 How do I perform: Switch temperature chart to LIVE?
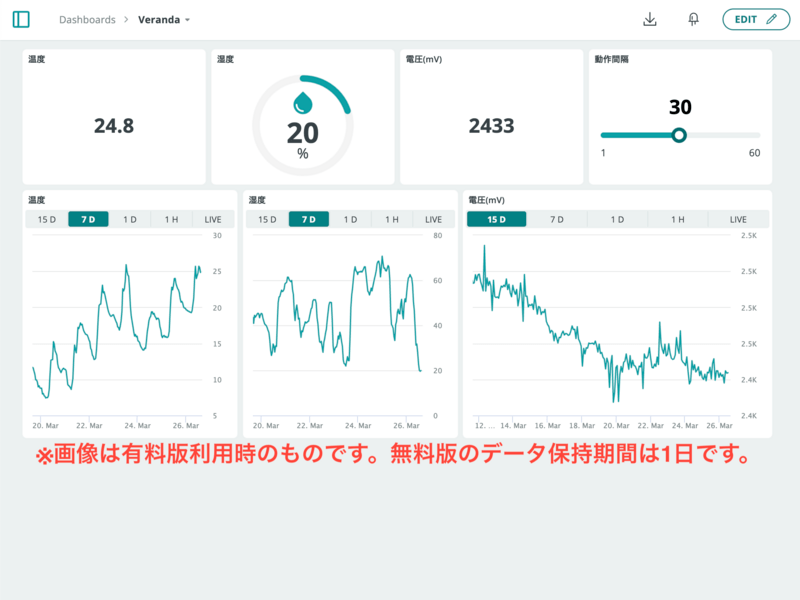tap(213, 219)
